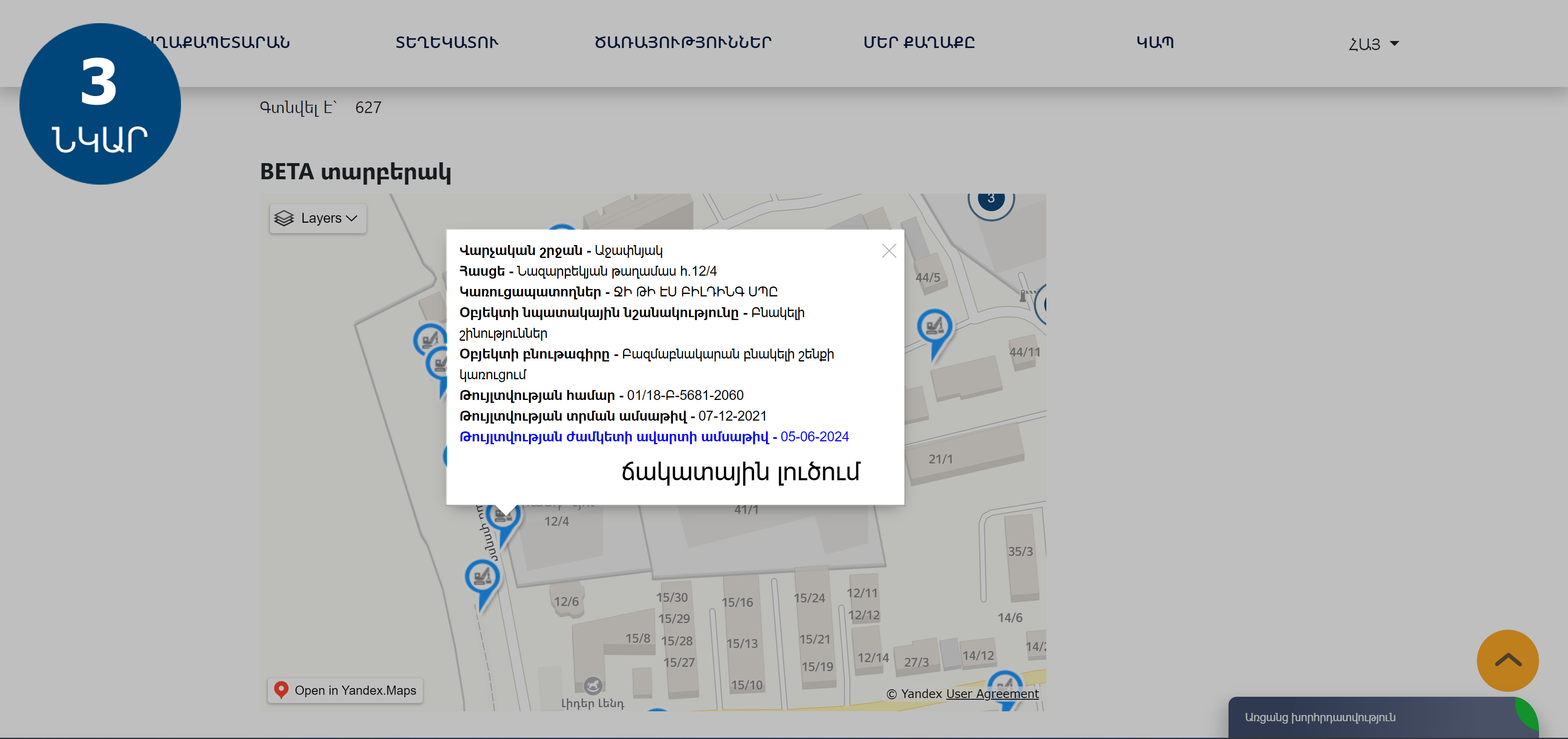The image size is (1568, 739).
Task: Click building label 12/14 on map
Action: pyautogui.click(x=873, y=657)
